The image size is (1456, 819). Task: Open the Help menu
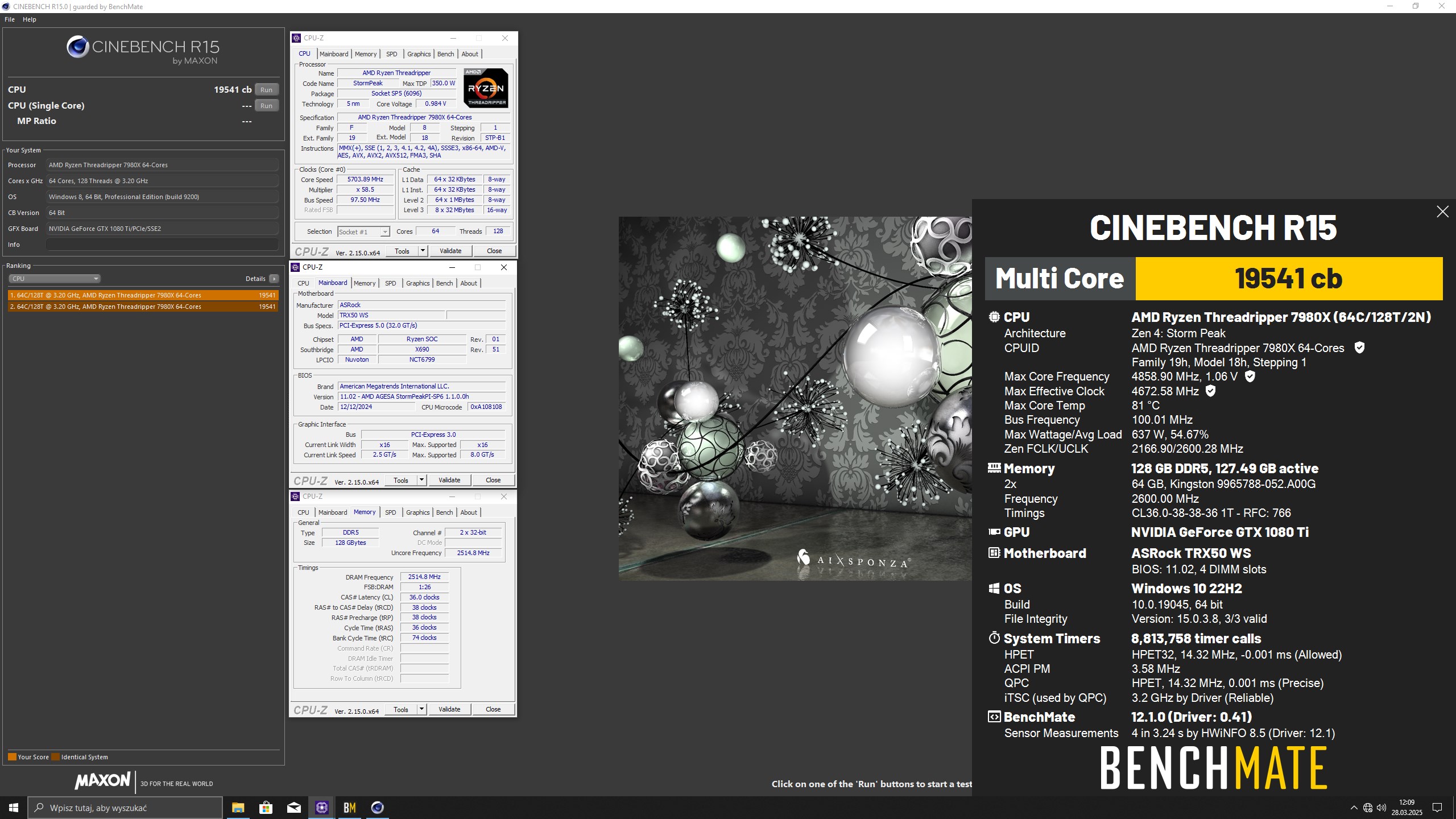[x=30, y=19]
